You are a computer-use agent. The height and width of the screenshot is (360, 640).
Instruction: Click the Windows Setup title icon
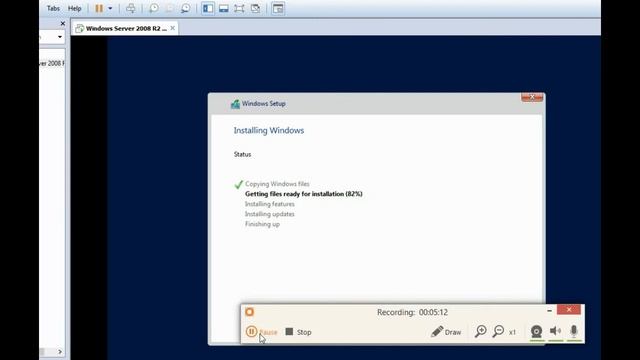pyautogui.click(x=235, y=104)
